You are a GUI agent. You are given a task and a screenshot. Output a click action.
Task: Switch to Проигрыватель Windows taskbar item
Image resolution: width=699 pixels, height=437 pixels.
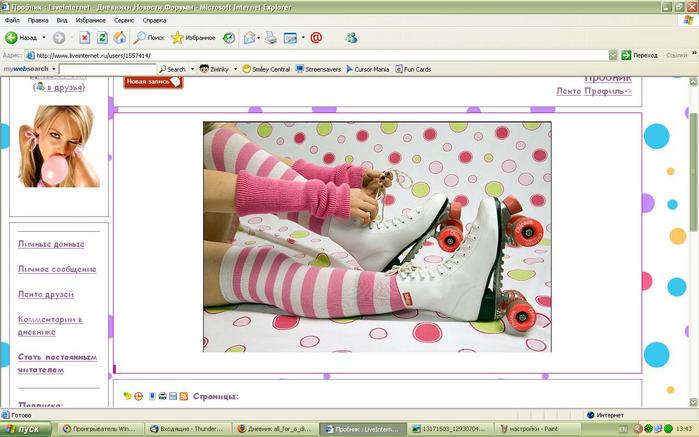tap(101, 429)
